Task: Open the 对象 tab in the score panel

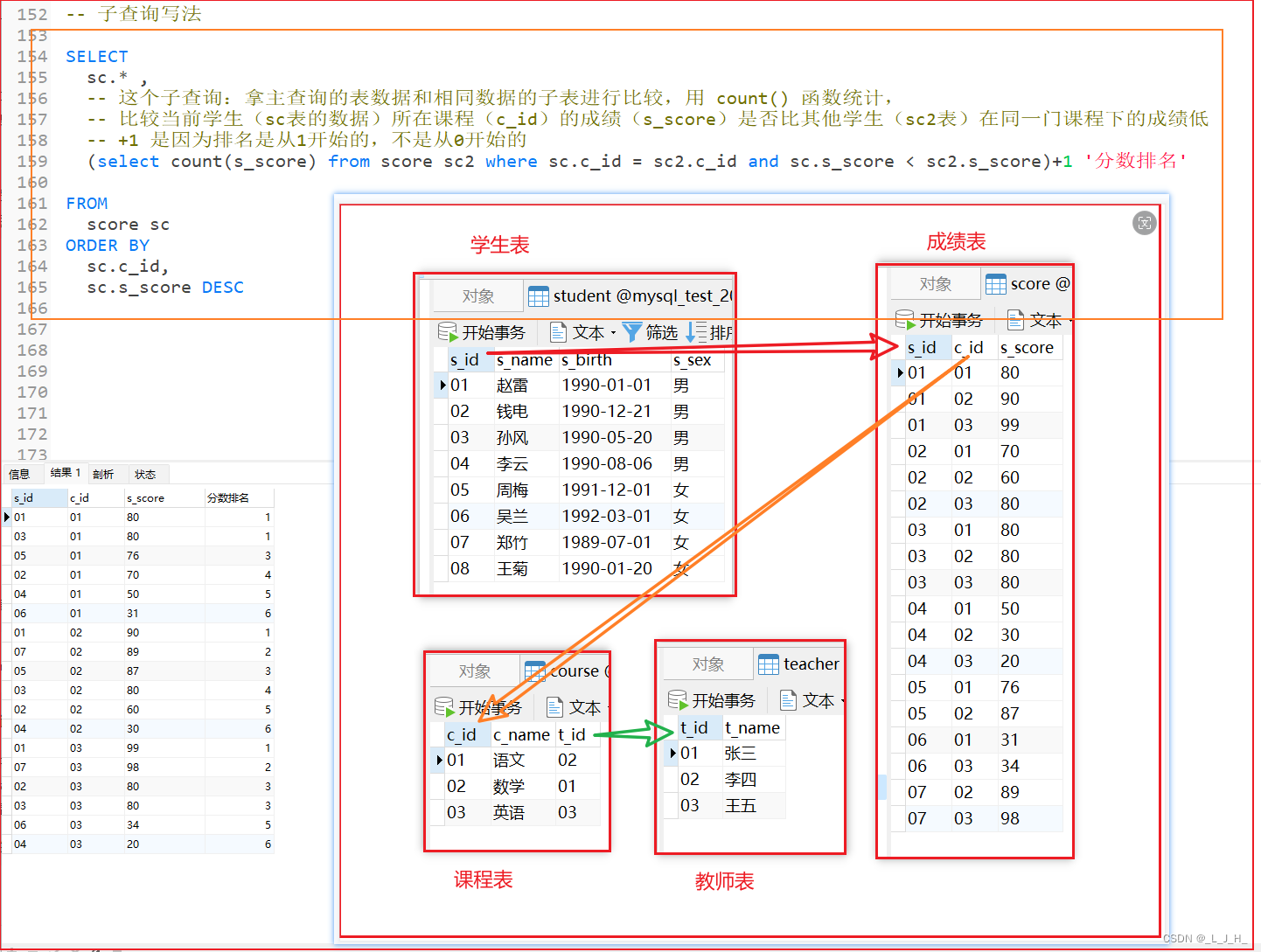Action: click(935, 284)
